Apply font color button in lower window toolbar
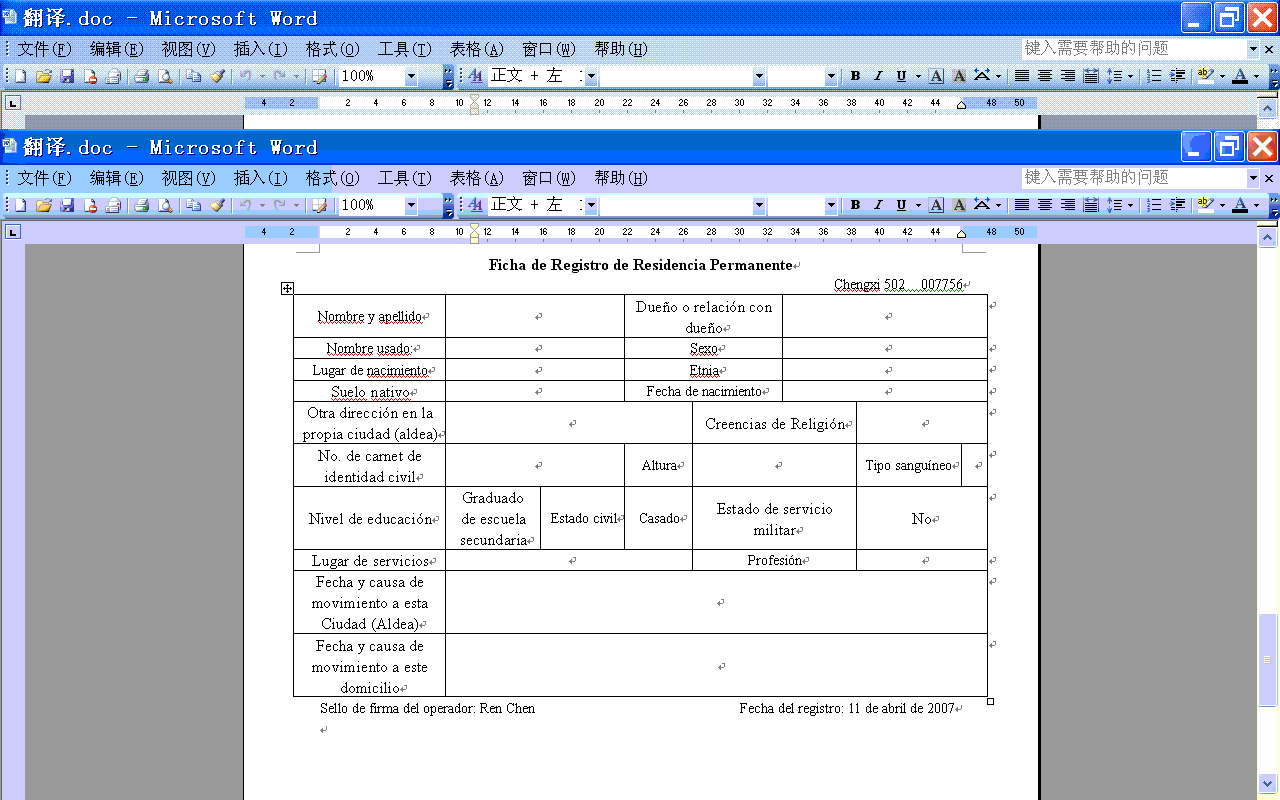 [x=1240, y=205]
